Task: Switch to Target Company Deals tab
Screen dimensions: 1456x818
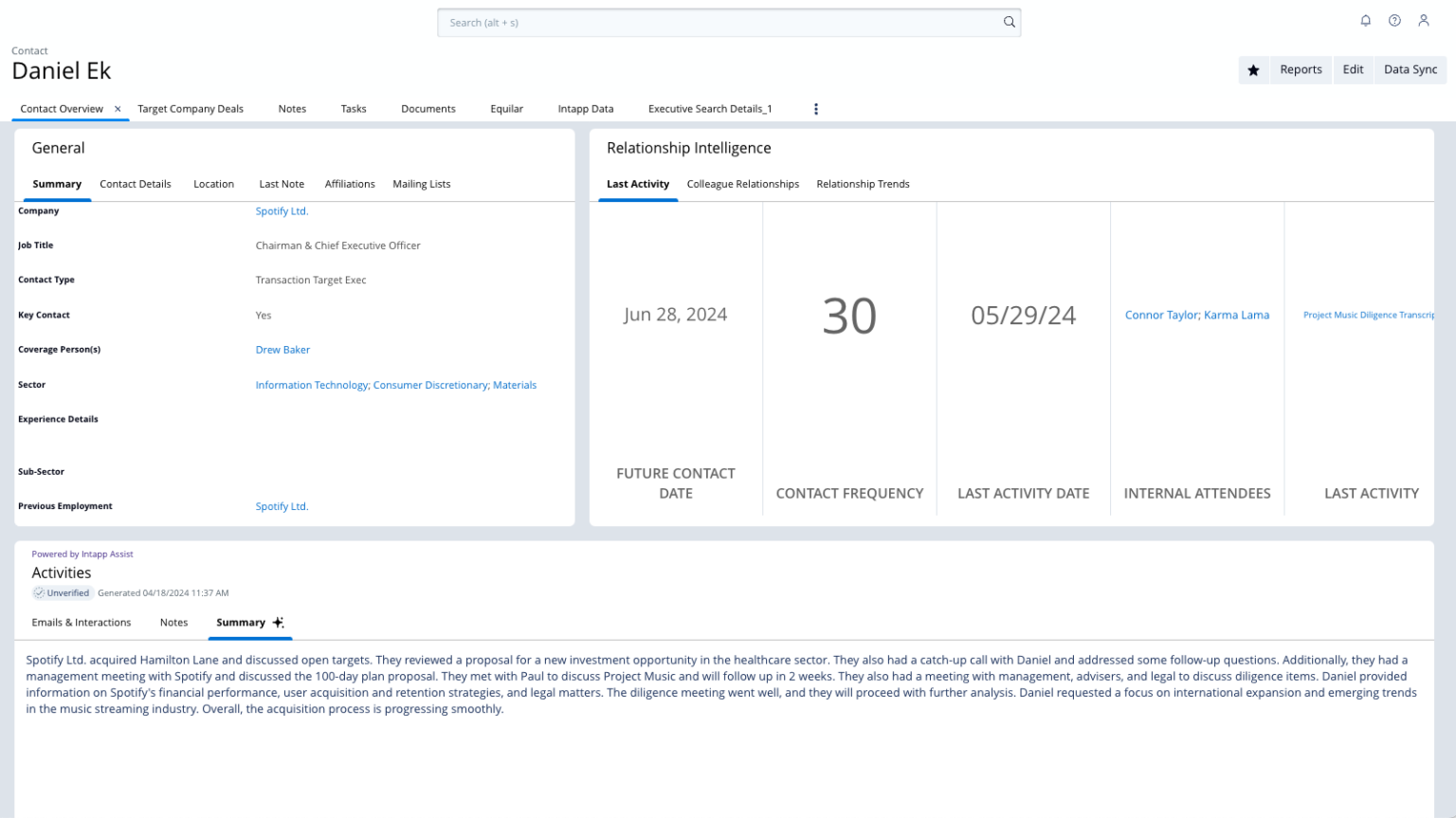Action: (191, 109)
